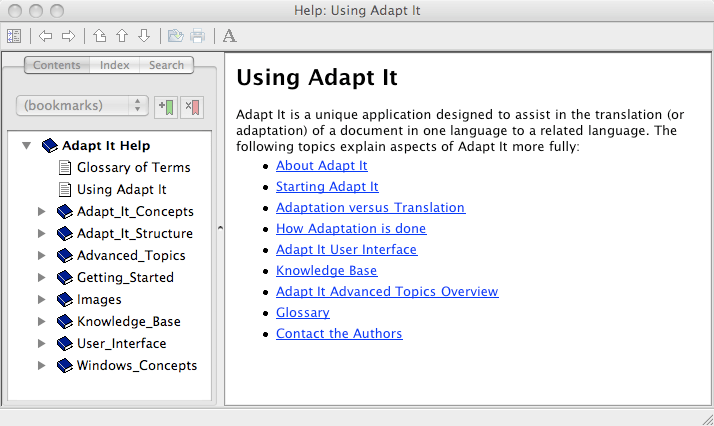Open How Adaptation is done link

click(351, 228)
